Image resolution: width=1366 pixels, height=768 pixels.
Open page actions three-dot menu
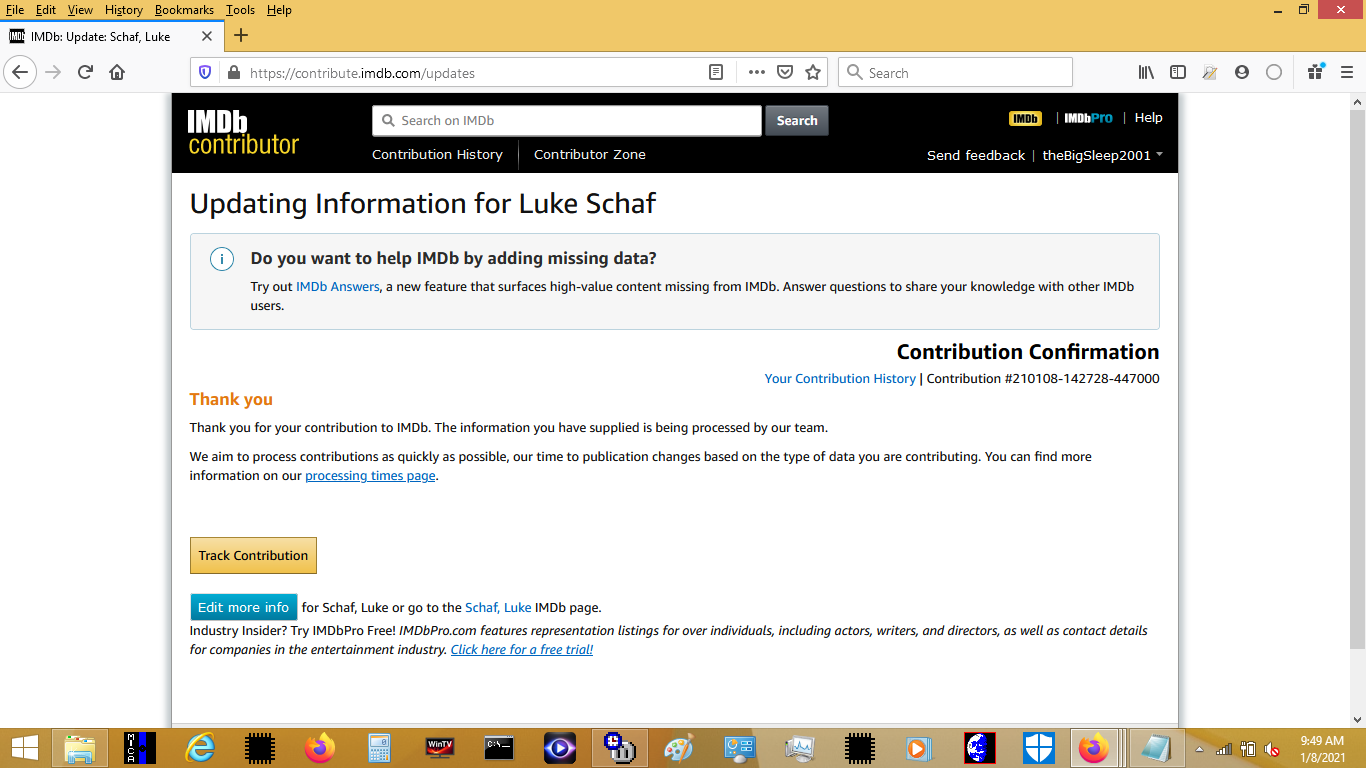757,72
